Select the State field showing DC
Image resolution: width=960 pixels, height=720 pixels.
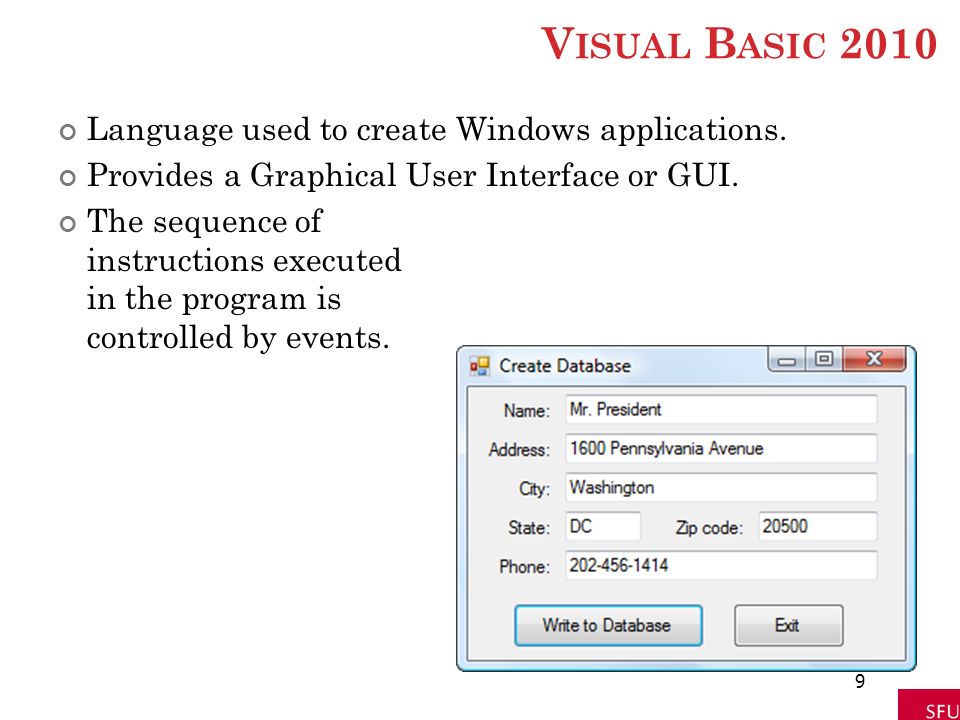click(603, 527)
